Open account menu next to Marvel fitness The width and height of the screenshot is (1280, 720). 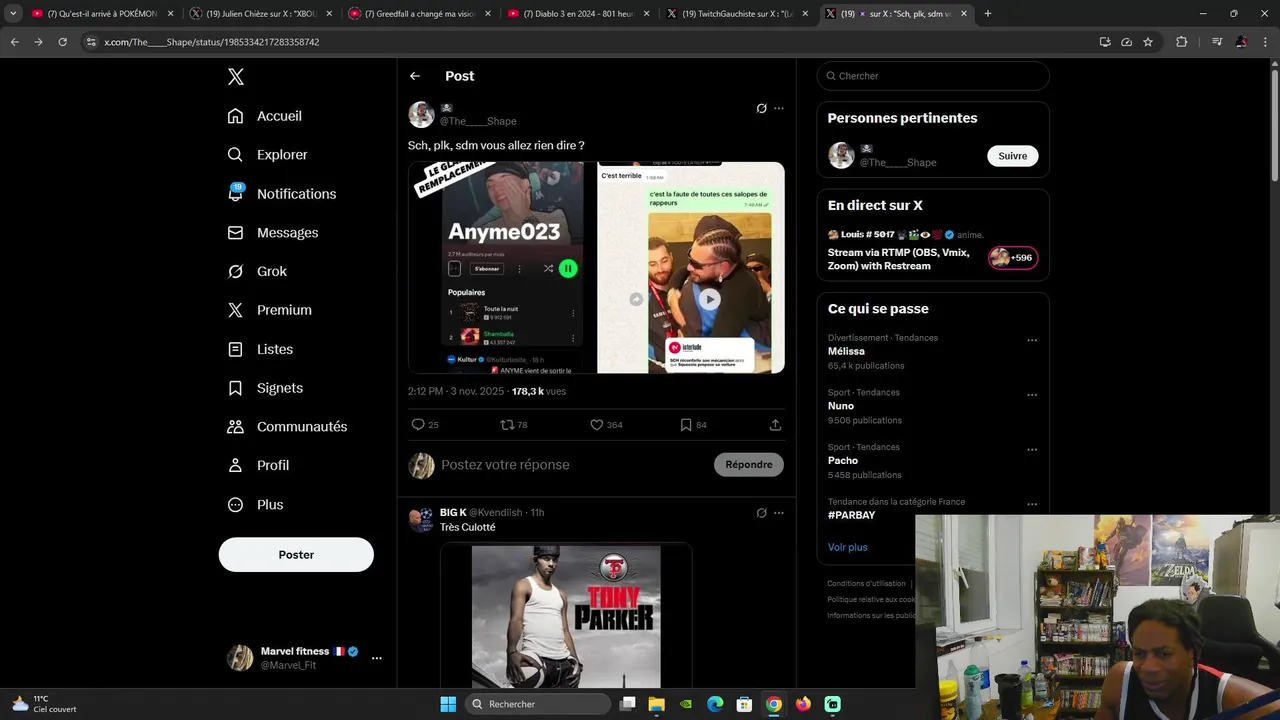click(377, 658)
